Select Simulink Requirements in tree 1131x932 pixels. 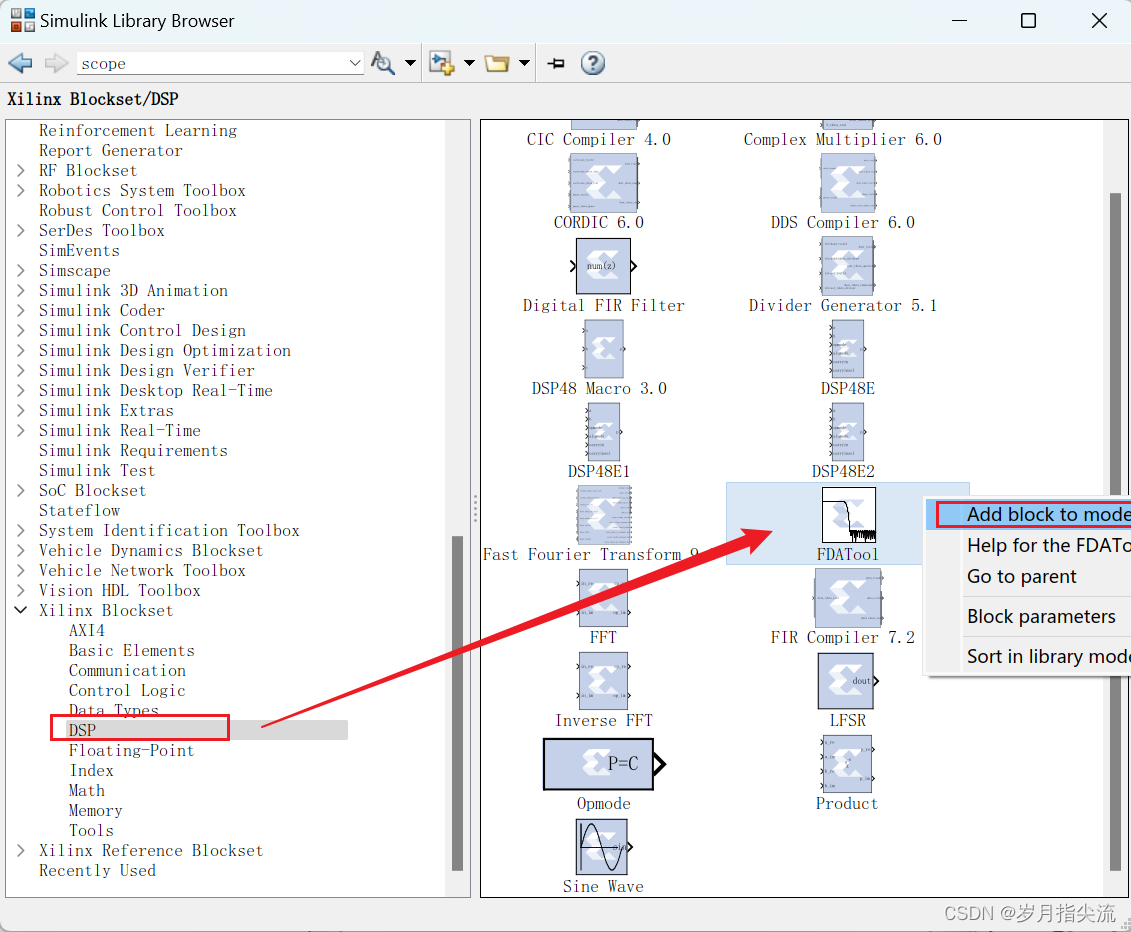point(133,451)
